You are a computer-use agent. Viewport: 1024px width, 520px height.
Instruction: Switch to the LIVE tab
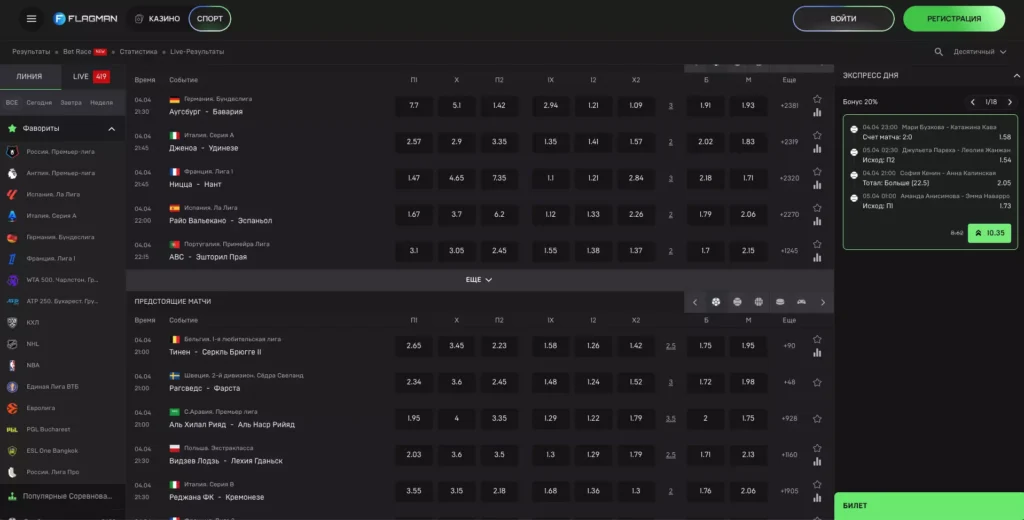pyautogui.click(x=91, y=77)
